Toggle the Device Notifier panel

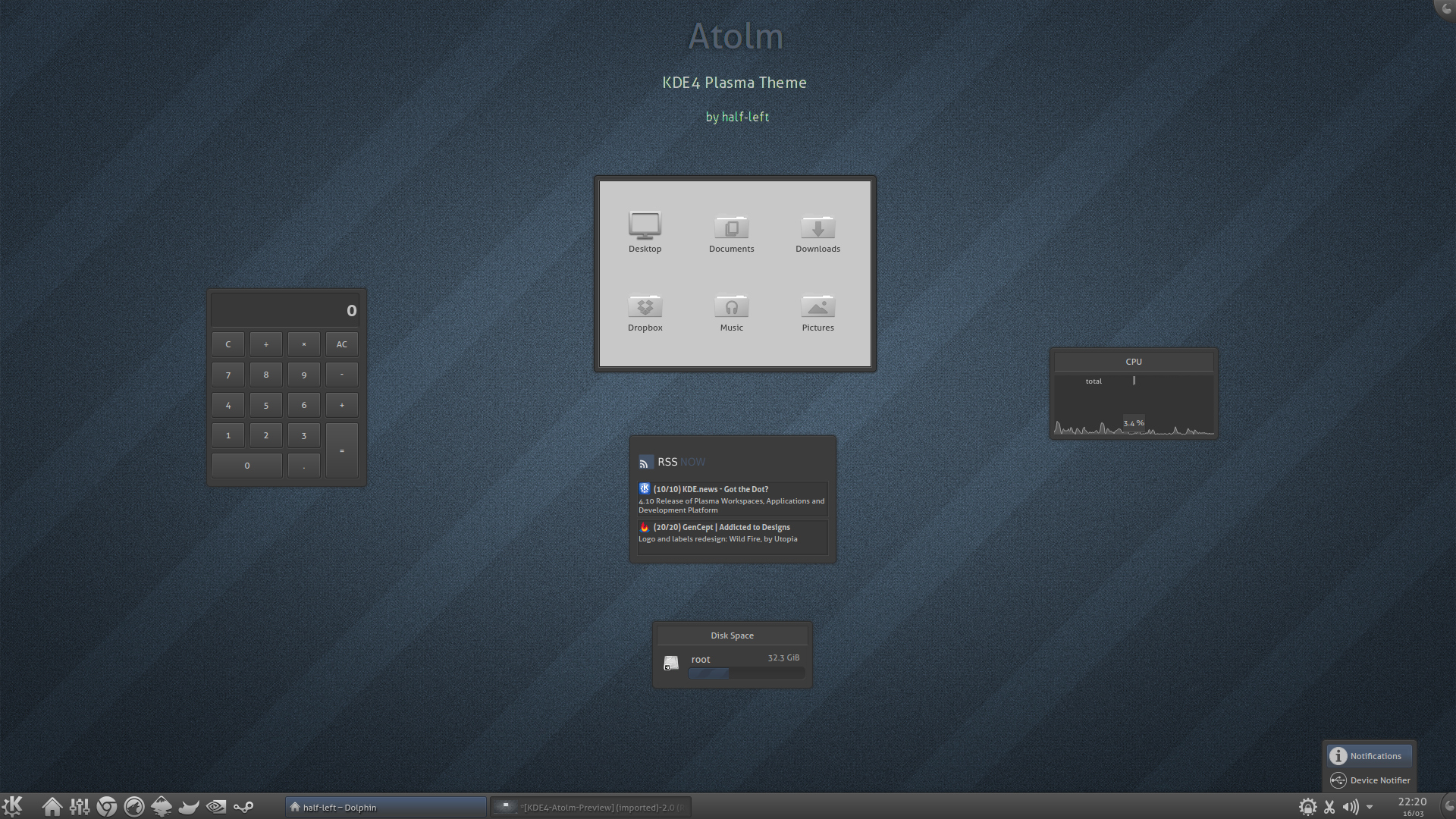tap(1370, 779)
